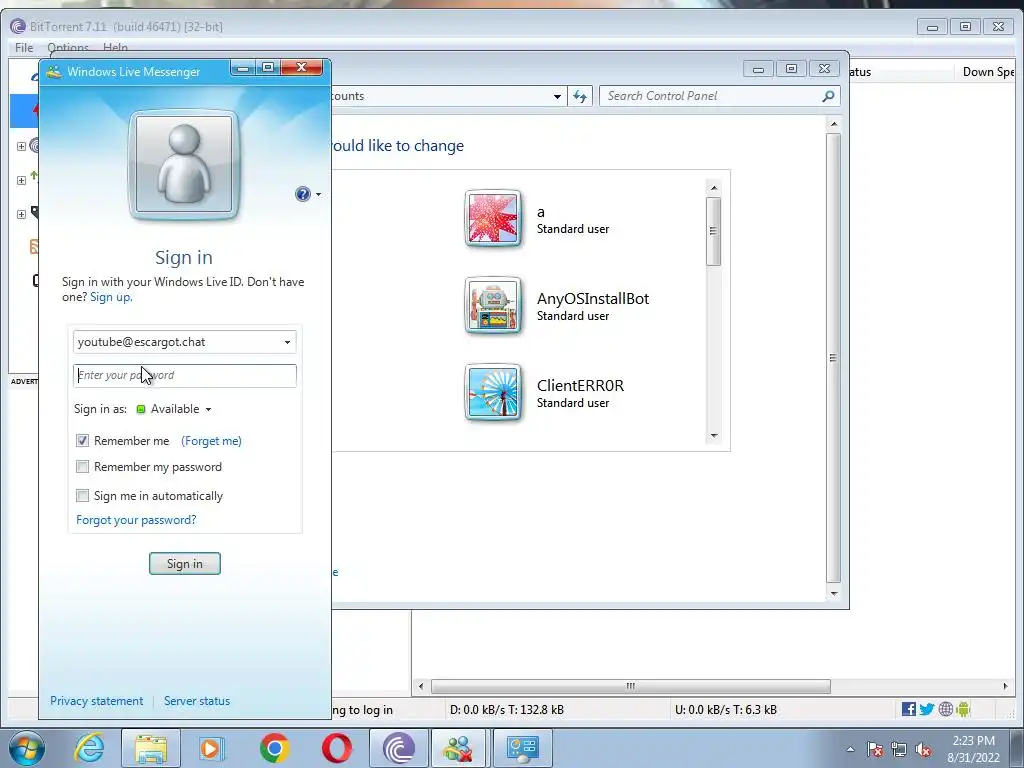Click the Control Panel search magnifier icon
The image size is (1024, 768).
(828, 96)
